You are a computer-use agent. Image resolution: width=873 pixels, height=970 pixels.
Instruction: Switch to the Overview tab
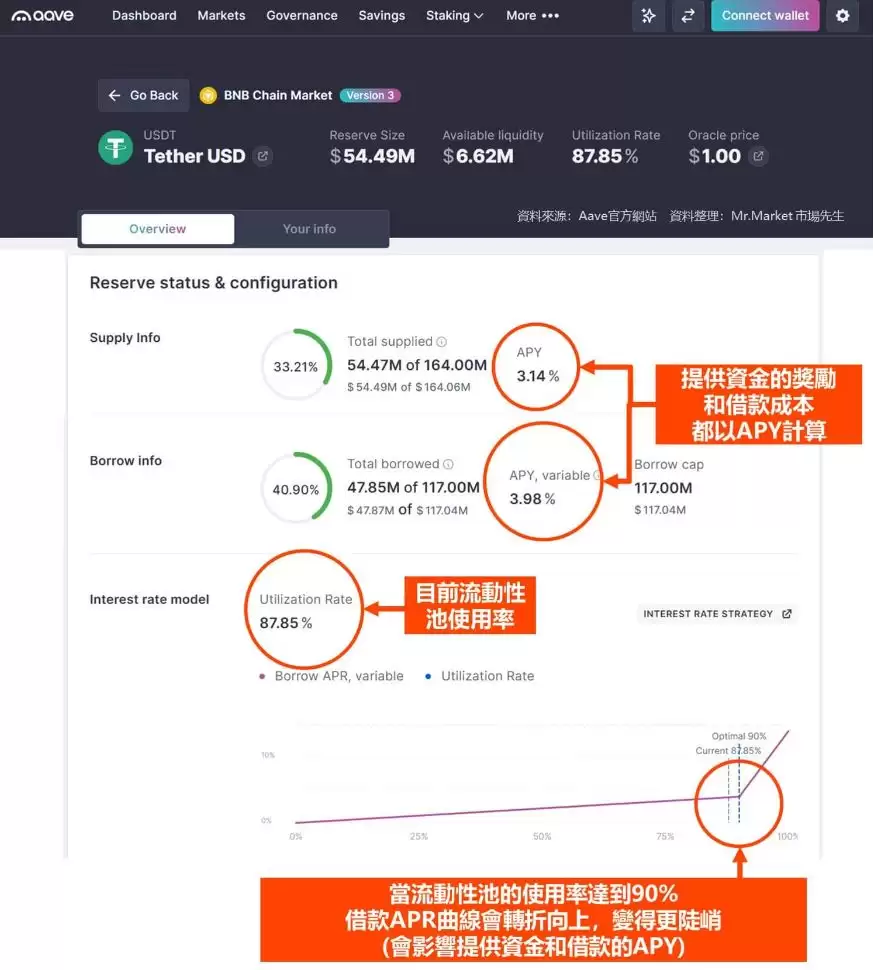(x=158, y=229)
